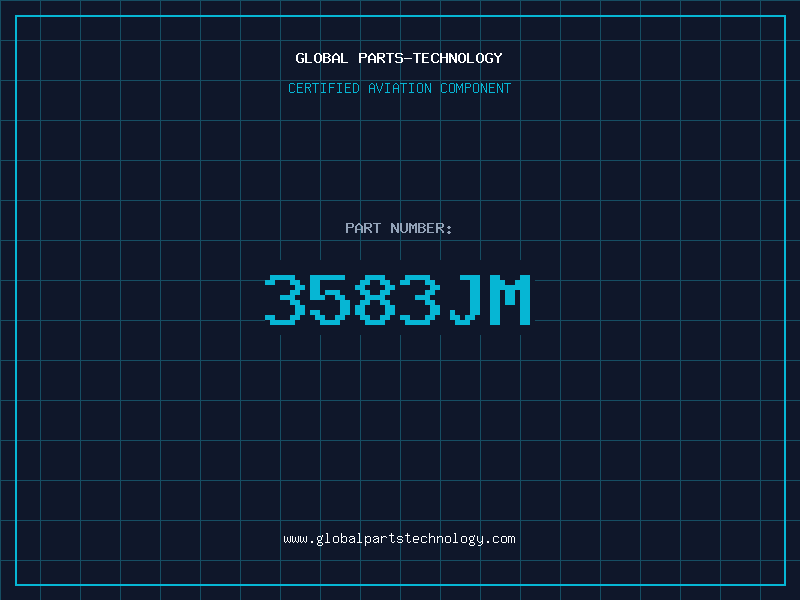Click the PART NUMBER: label
Image resolution: width=800 pixels, height=600 pixels.
tap(398, 228)
